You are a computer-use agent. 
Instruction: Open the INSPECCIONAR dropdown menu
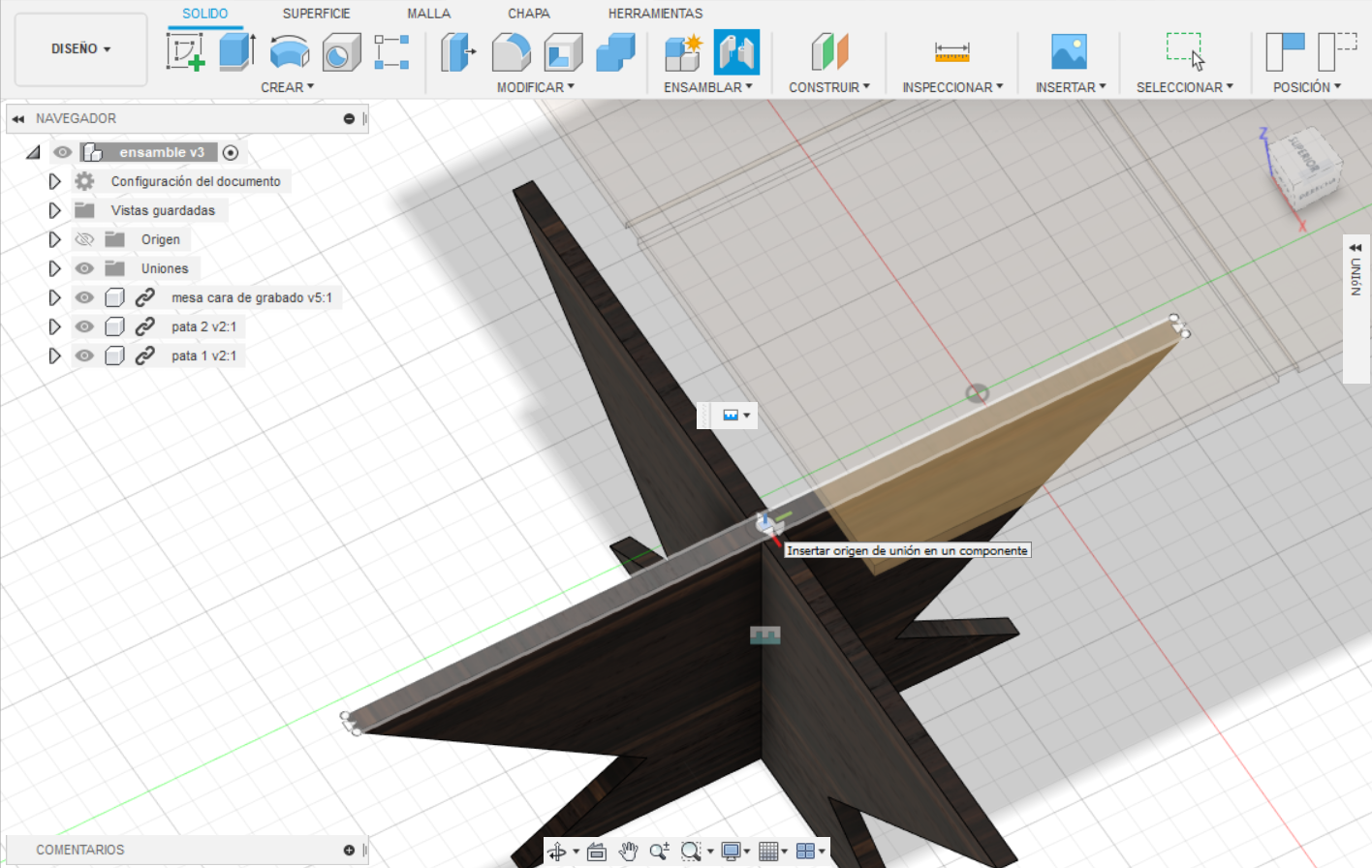[952, 87]
